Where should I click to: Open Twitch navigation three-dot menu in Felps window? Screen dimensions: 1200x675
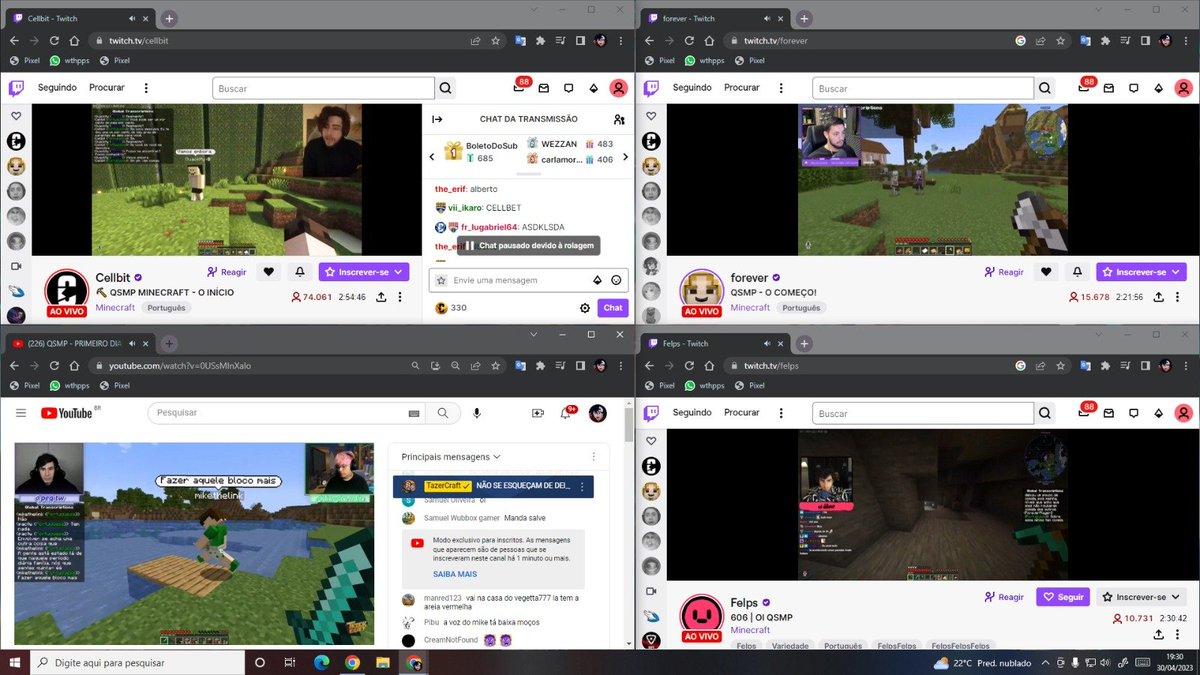point(780,413)
